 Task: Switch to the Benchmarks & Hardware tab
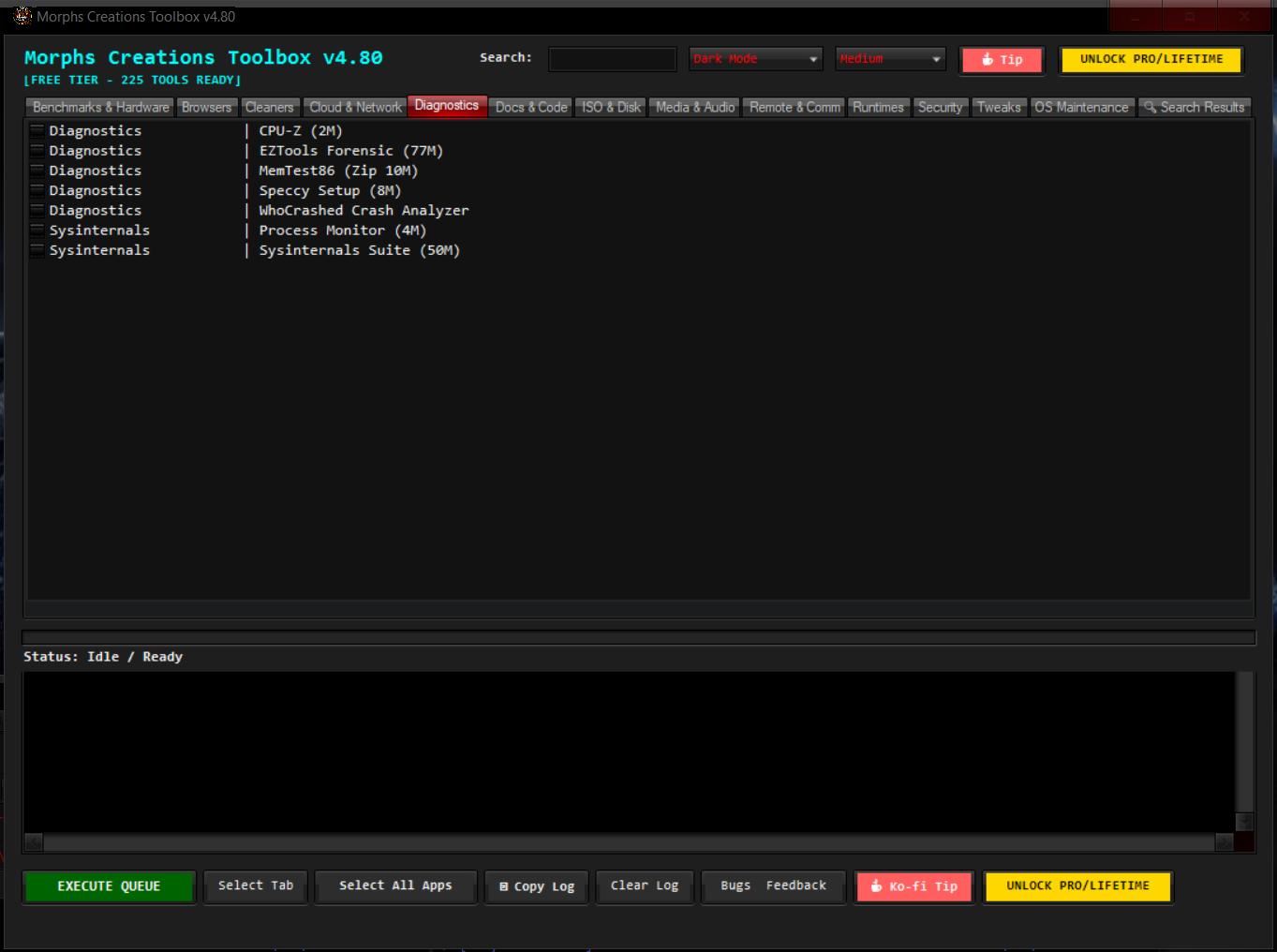point(101,108)
